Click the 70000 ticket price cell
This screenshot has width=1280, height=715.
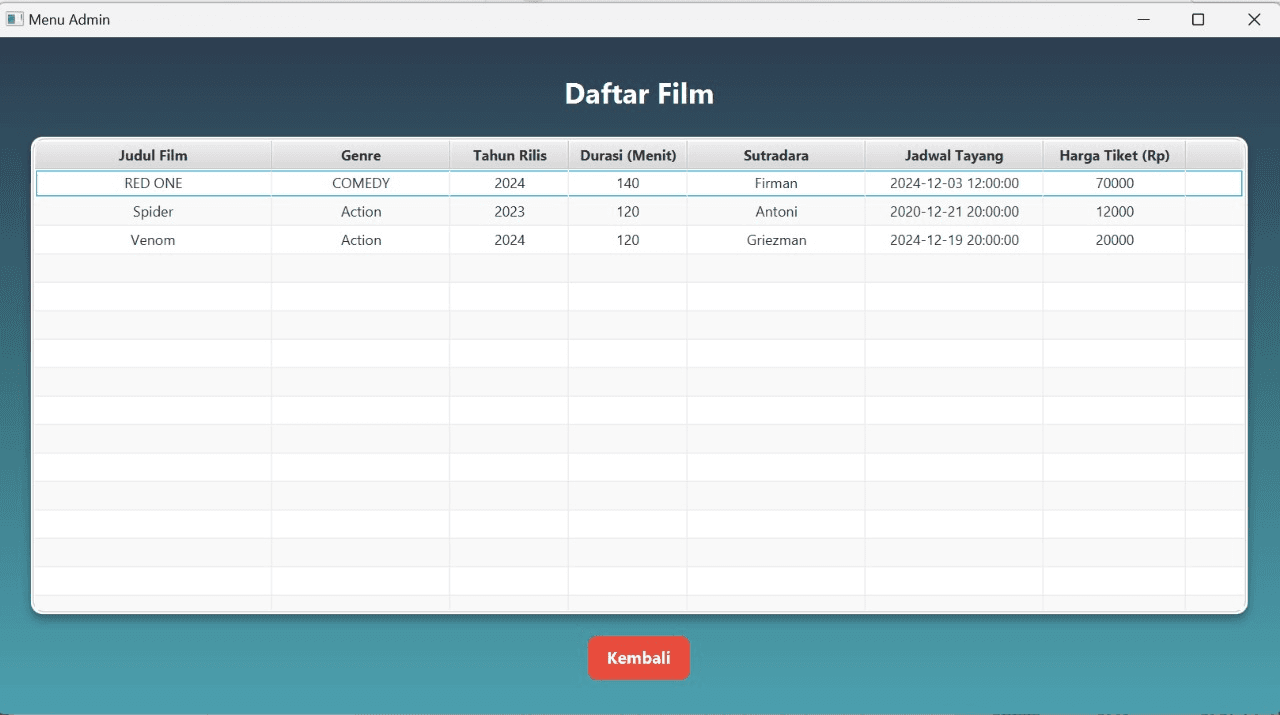(x=1114, y=183)
